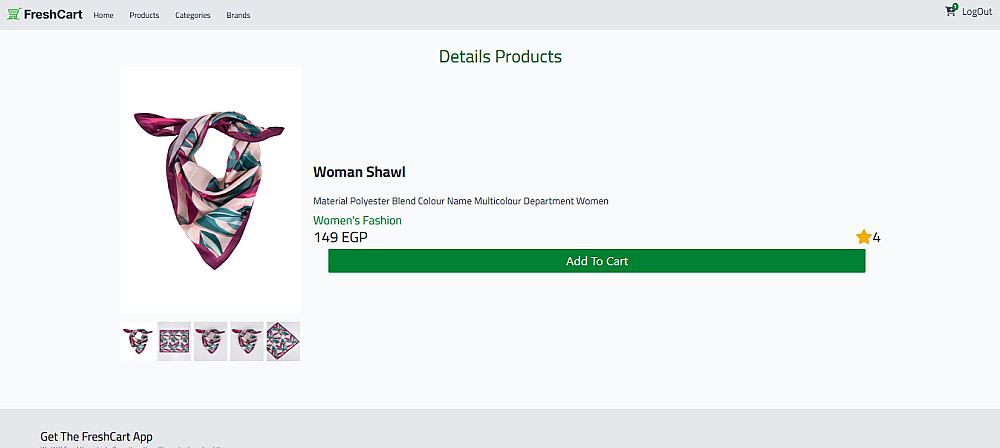Click the Women's Fashion category text

(x=357, y=220)
